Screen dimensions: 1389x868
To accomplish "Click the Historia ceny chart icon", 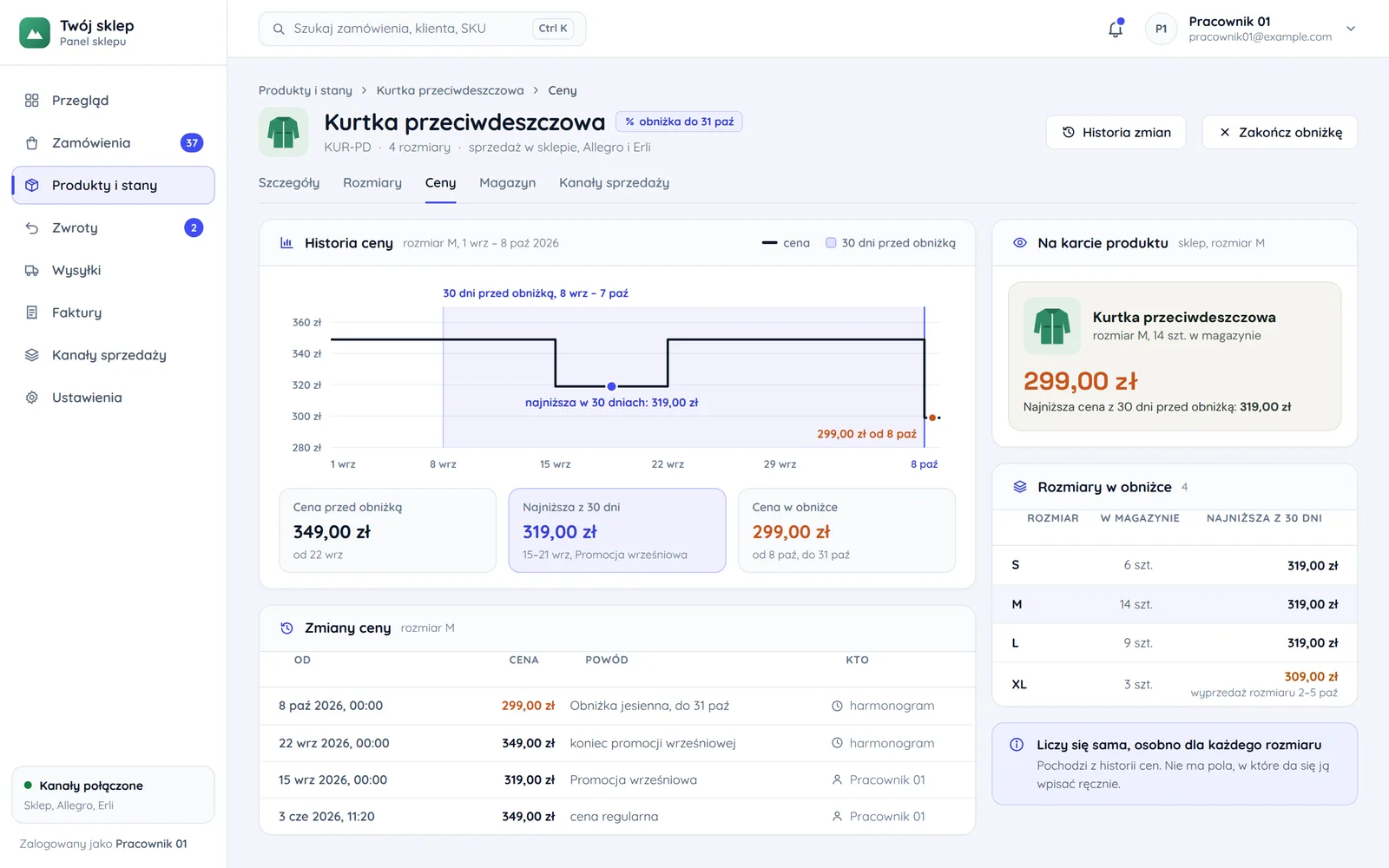I will pos(286,243).
